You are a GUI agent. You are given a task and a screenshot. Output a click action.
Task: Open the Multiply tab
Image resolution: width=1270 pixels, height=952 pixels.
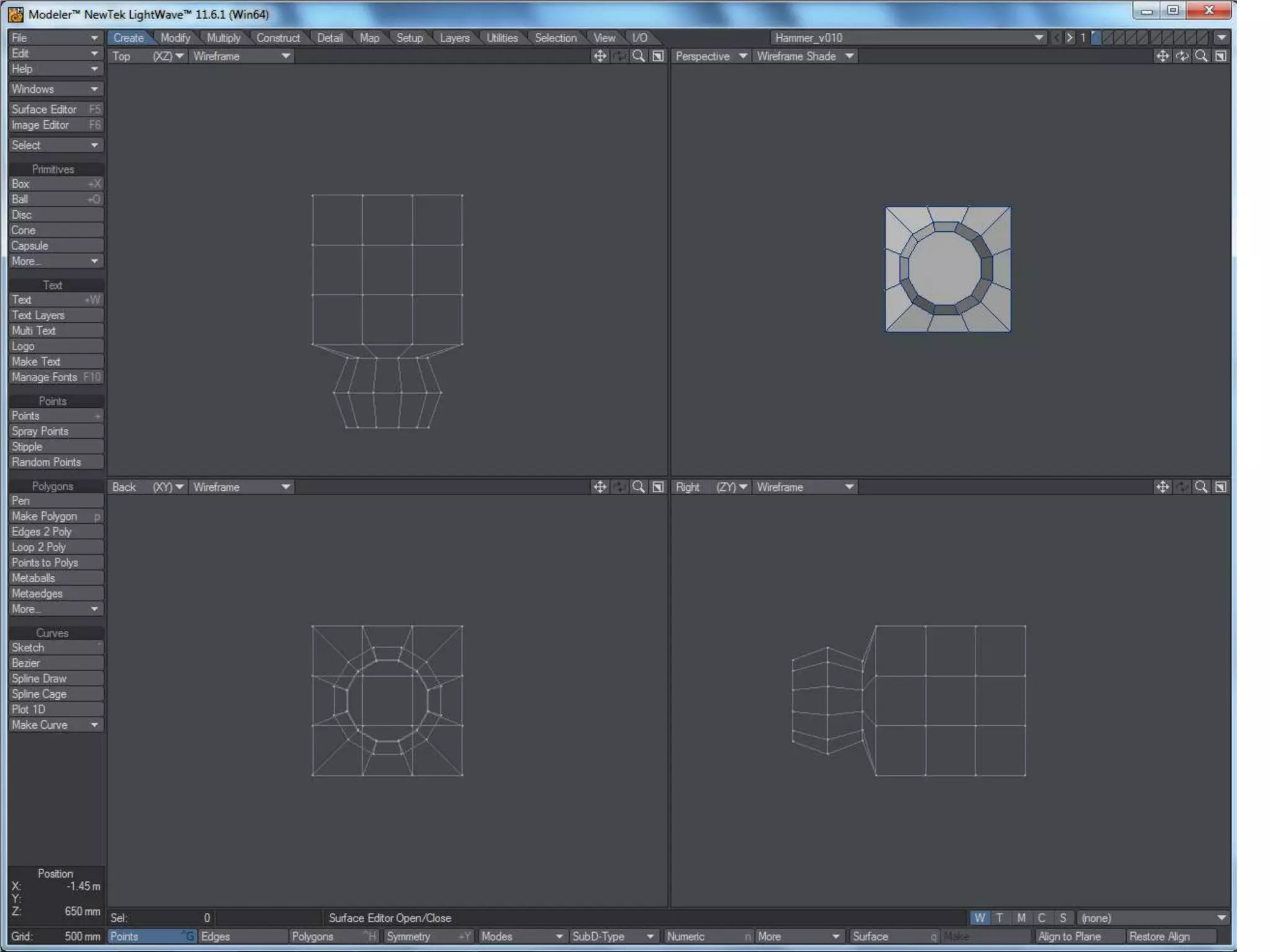pos(223,38)
